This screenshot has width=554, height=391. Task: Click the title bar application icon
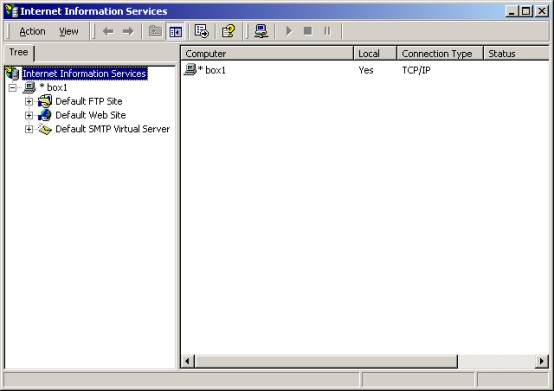[x=11, y=11]
